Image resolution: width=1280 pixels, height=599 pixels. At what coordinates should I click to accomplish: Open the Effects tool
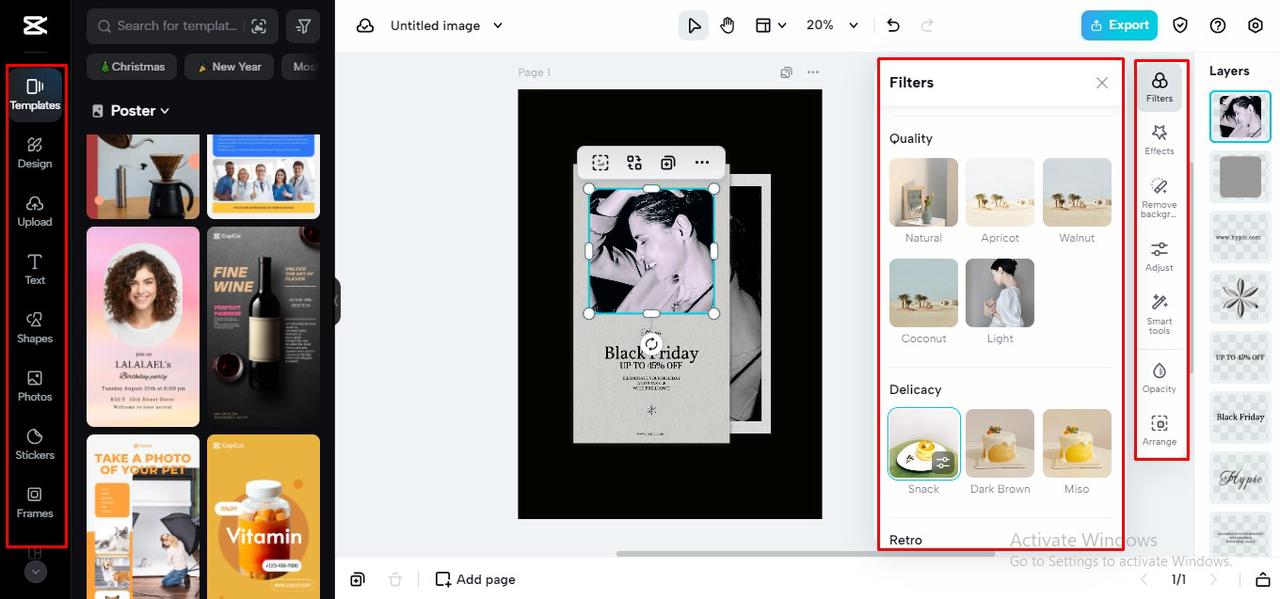tap(1159, 140)
